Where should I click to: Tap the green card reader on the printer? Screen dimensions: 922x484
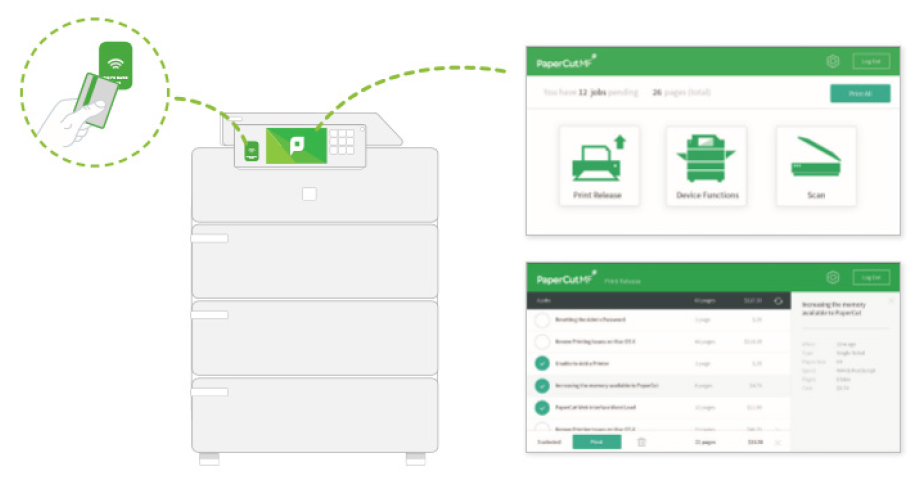[251, 150]
